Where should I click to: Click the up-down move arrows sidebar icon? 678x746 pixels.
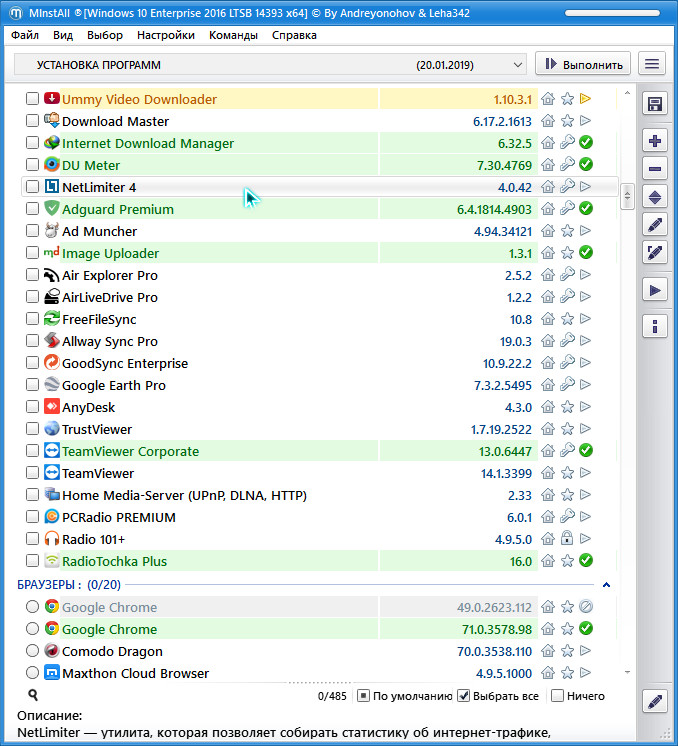(655, 197)
